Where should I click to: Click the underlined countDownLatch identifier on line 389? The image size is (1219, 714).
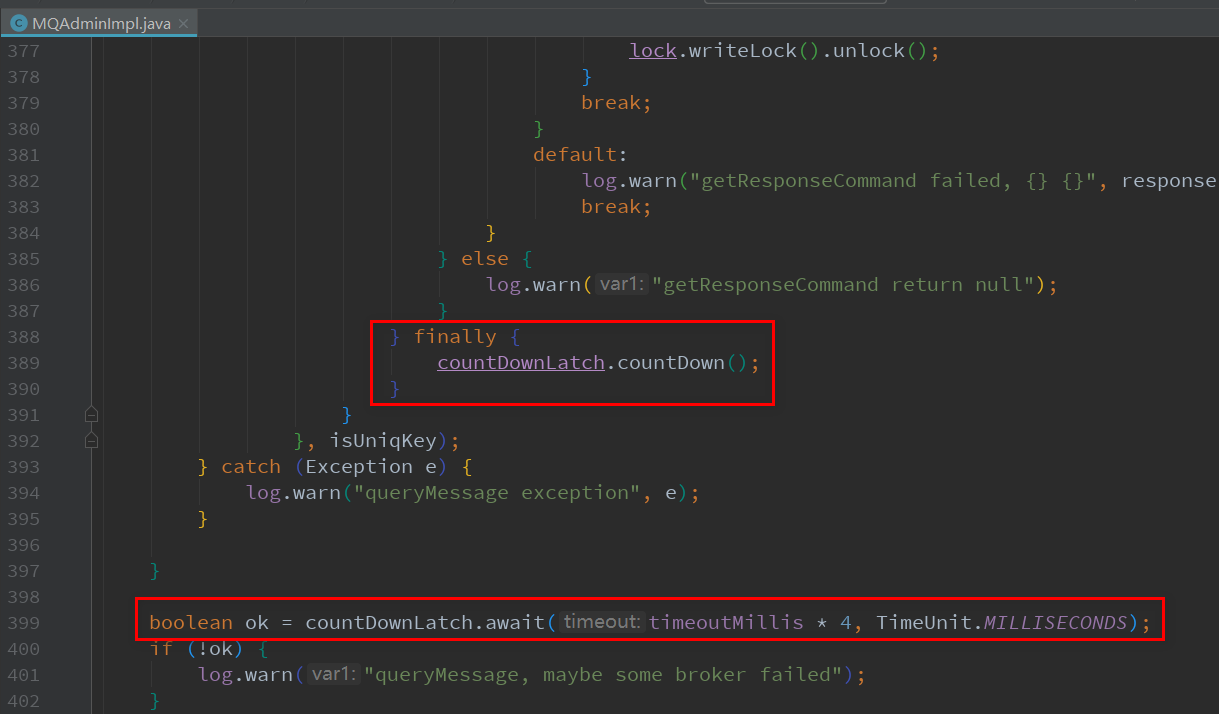[x=520, y=362]
